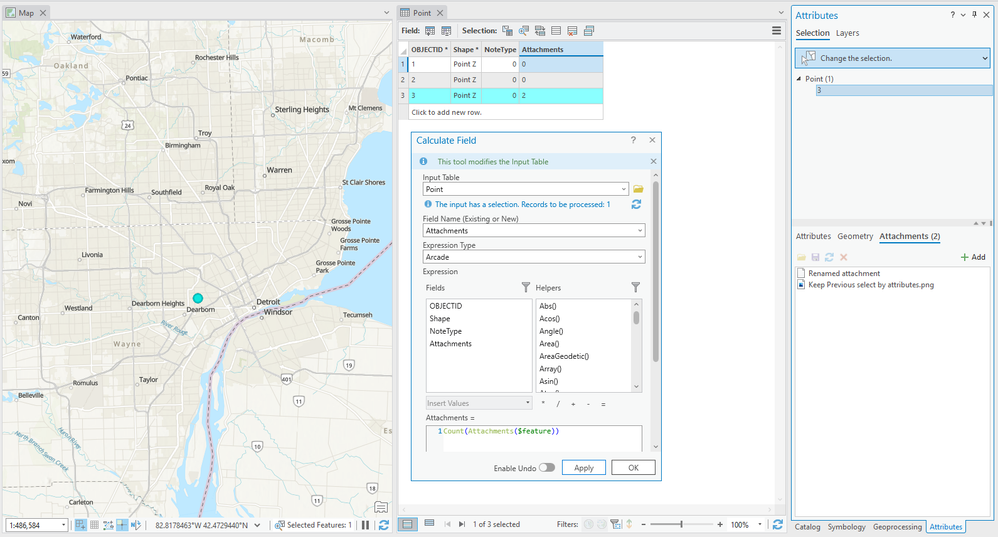Image resolution: width=998 pixels, height=537 pixels.
Task: Toggle show all records view
Action: point(408,524)
